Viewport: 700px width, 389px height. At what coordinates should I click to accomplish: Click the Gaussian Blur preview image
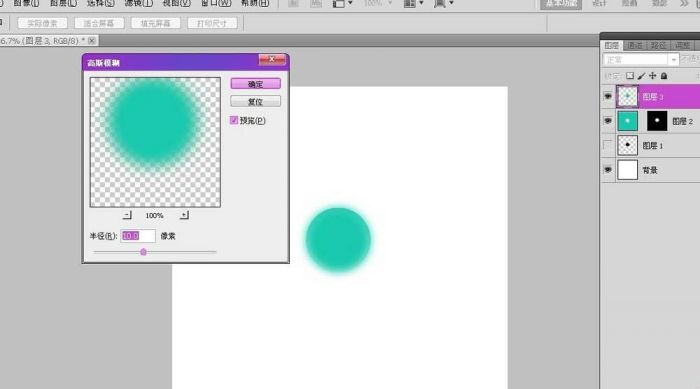155,142
